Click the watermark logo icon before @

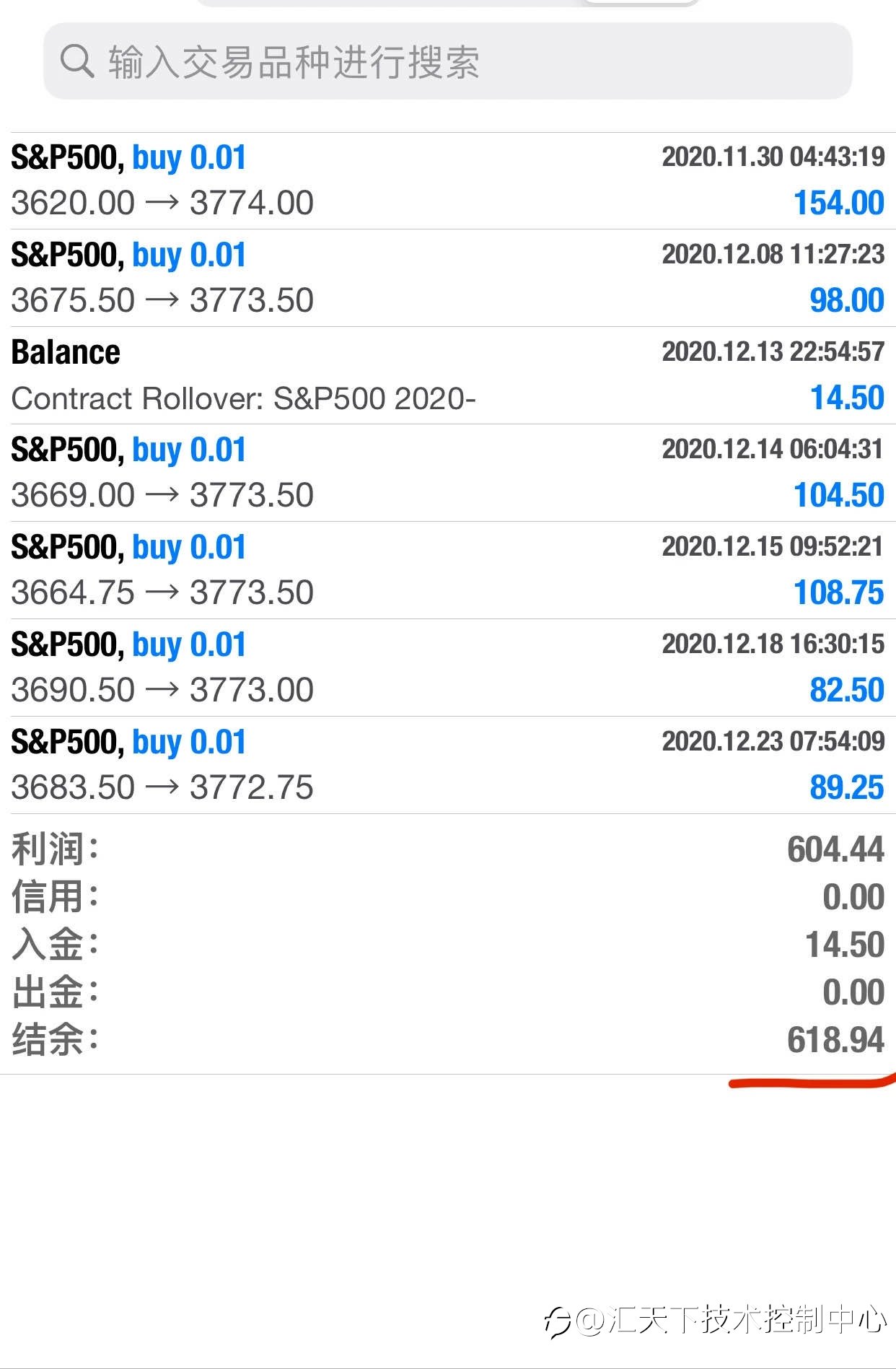click(x=558, y=1322)
